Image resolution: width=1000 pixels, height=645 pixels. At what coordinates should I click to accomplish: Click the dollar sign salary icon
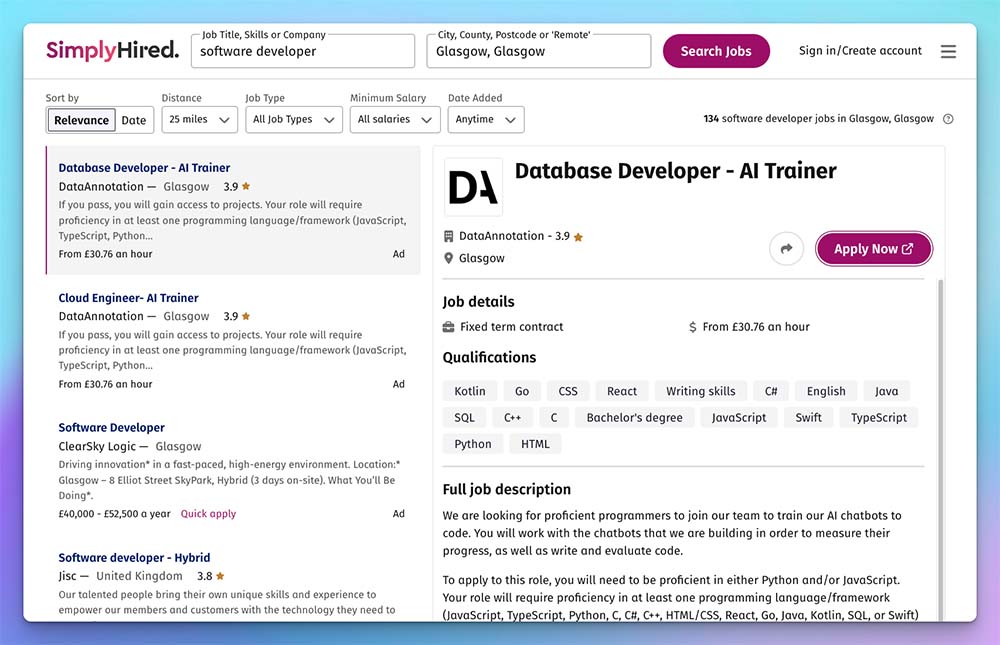click(x=693, y=327)
